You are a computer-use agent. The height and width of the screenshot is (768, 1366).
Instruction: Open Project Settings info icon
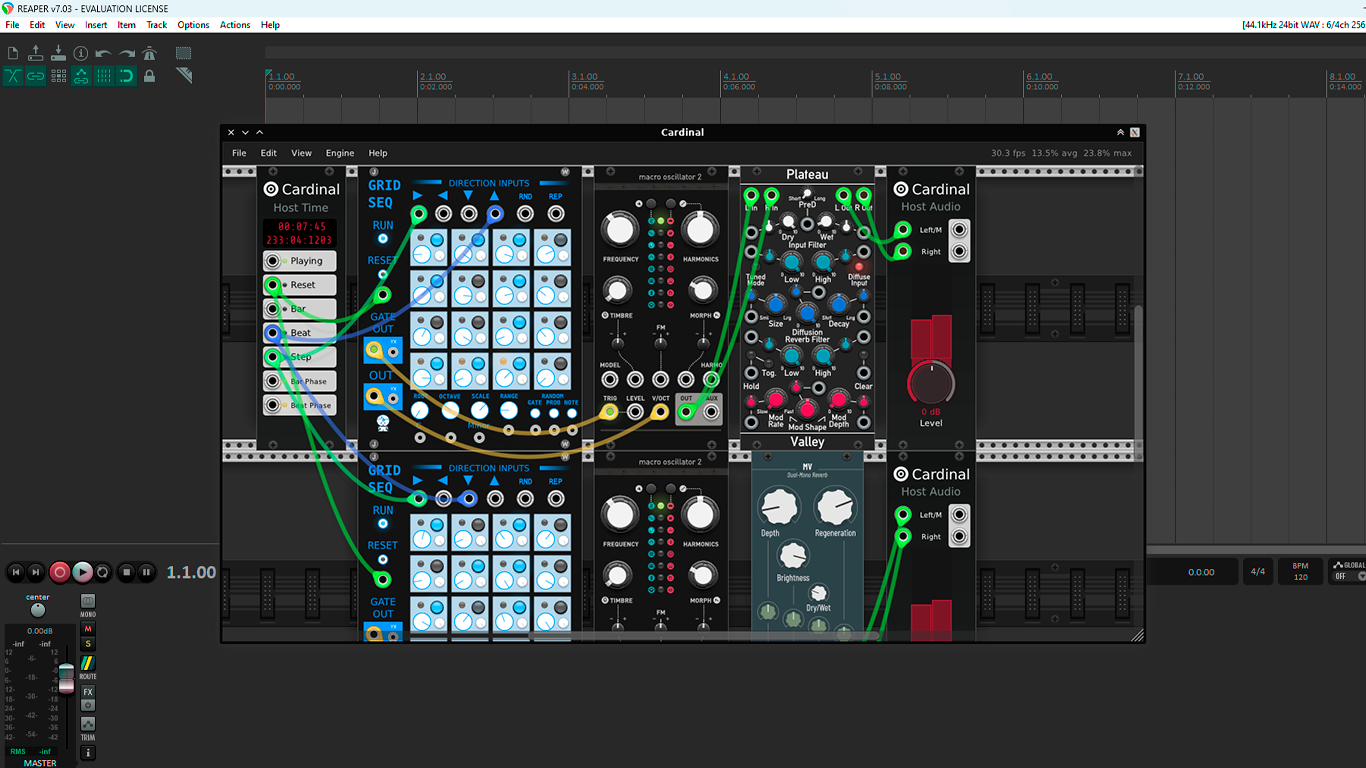coord(81,53)
